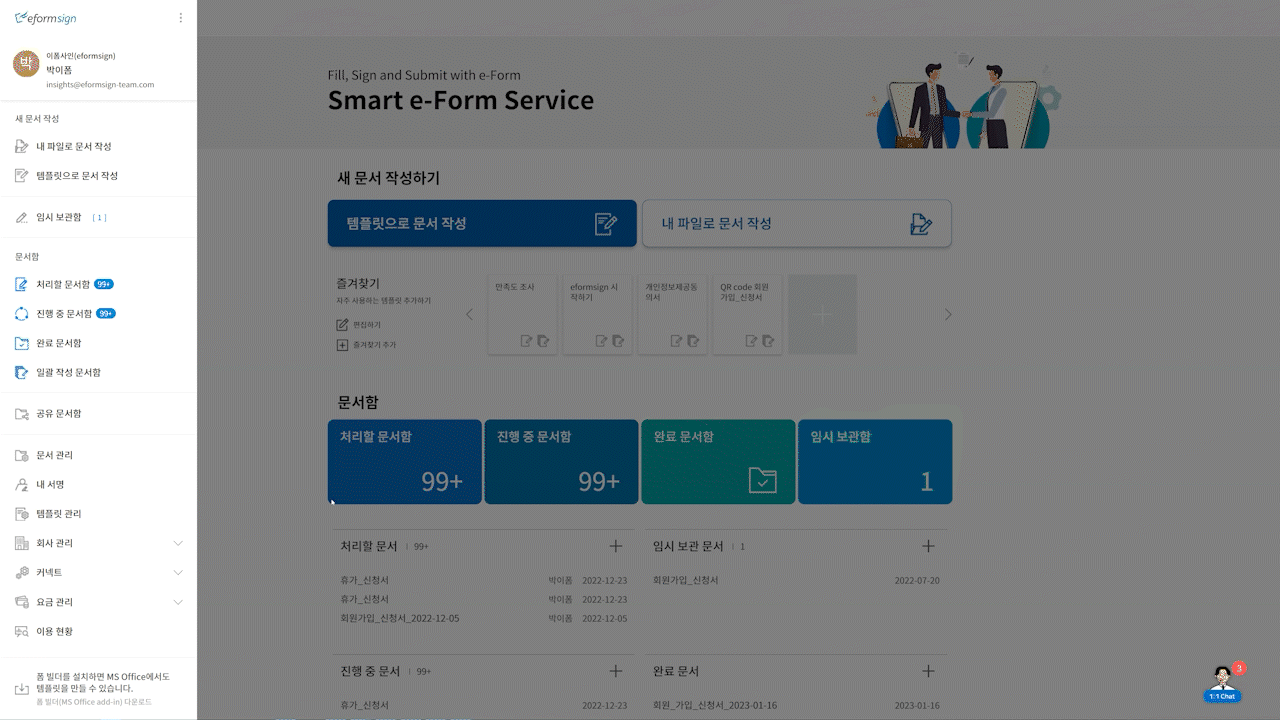1280x720 pixels.
Task: Click the form builder download icon
Action: tap(22, 689)
